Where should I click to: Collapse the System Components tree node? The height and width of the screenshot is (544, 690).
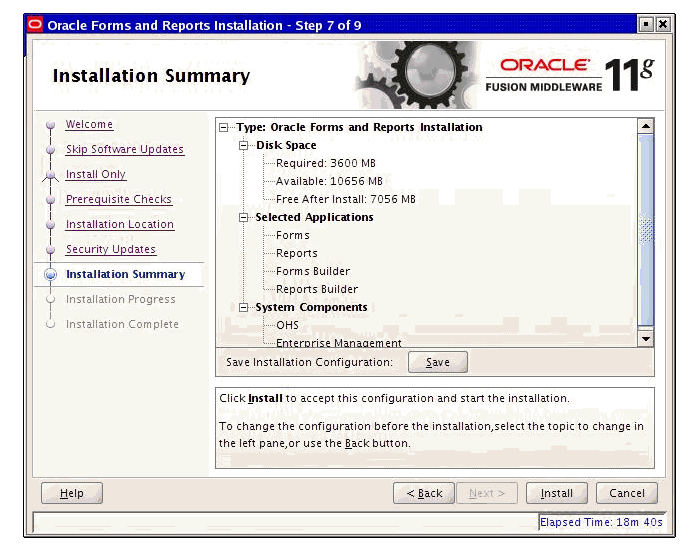click(x=243, y=307)
